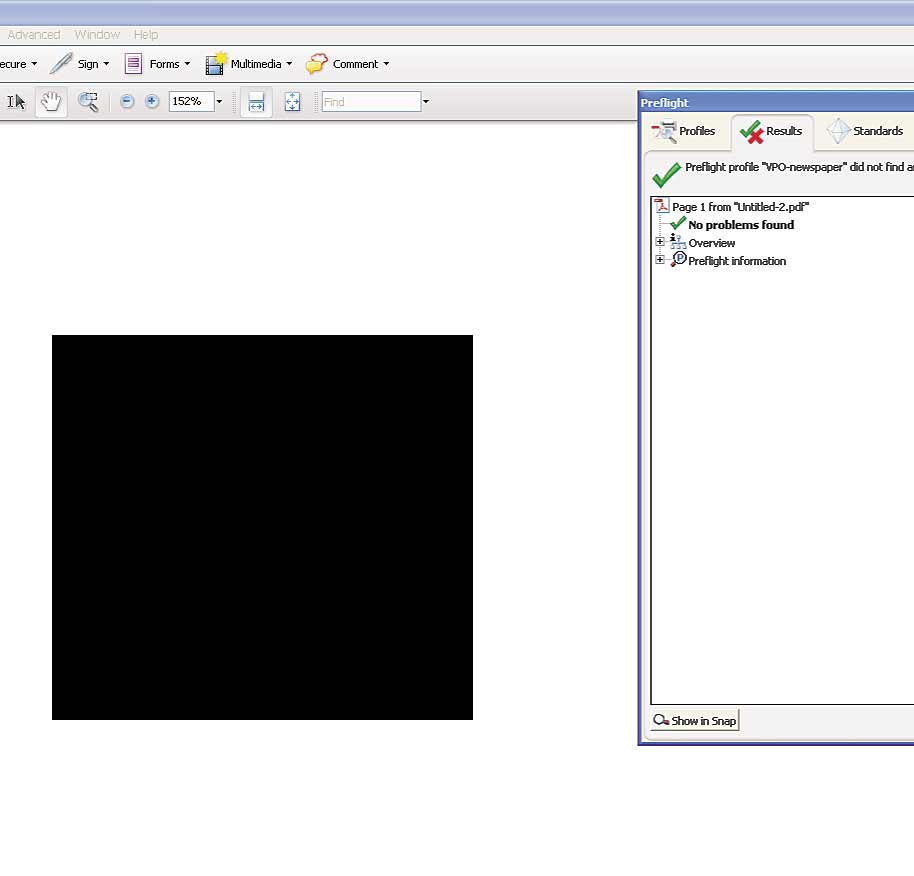Screen dimensions: 914x876
Task: Open the Forms toolbar menu
Action: tap(157, 64)
